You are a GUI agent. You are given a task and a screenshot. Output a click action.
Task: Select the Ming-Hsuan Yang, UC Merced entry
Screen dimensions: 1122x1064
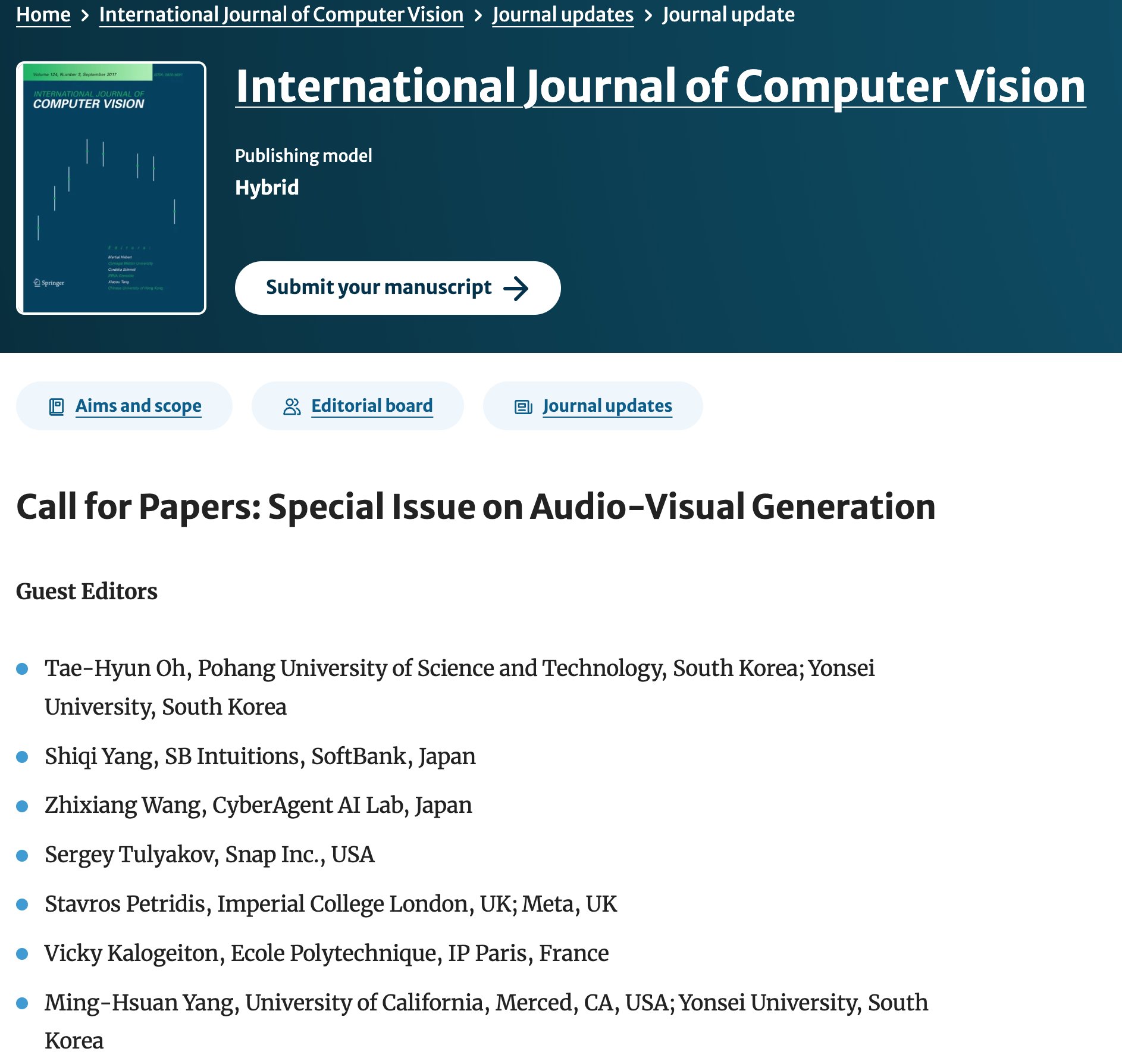click(x=486, y=1022)
